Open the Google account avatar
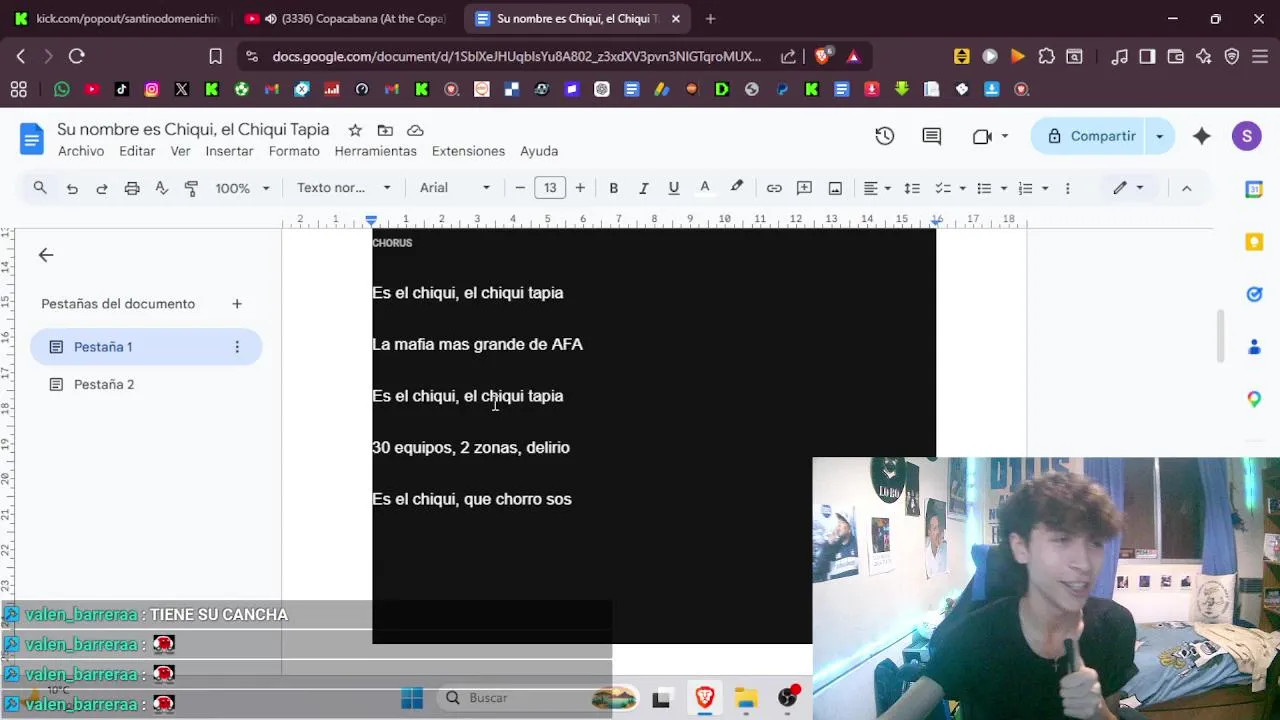This screenshot has height=720, width=1280. 1246,136
